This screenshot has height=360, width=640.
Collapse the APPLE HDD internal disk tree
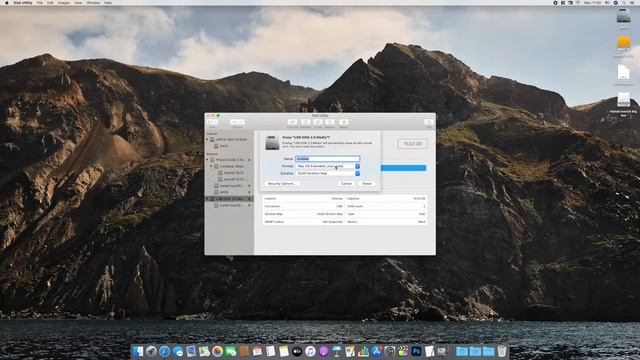pos(207,140)
